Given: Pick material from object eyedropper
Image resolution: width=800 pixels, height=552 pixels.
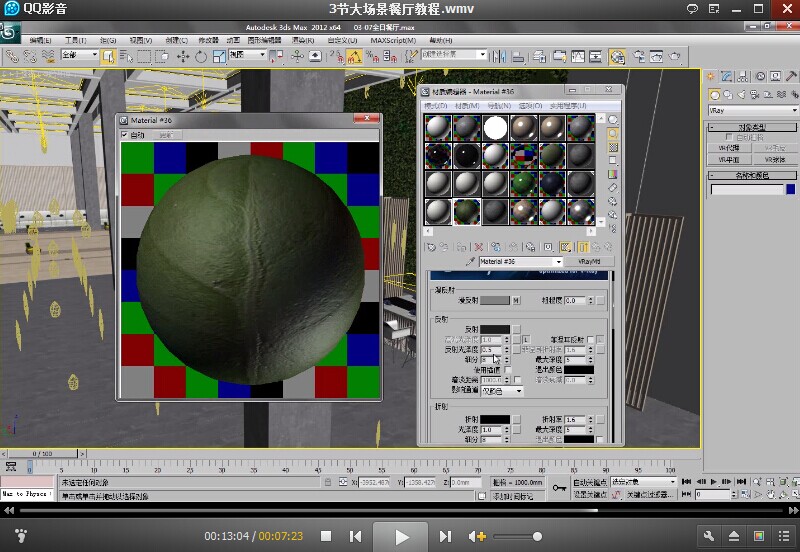Looking at the screenshot, I should [470, 261].
